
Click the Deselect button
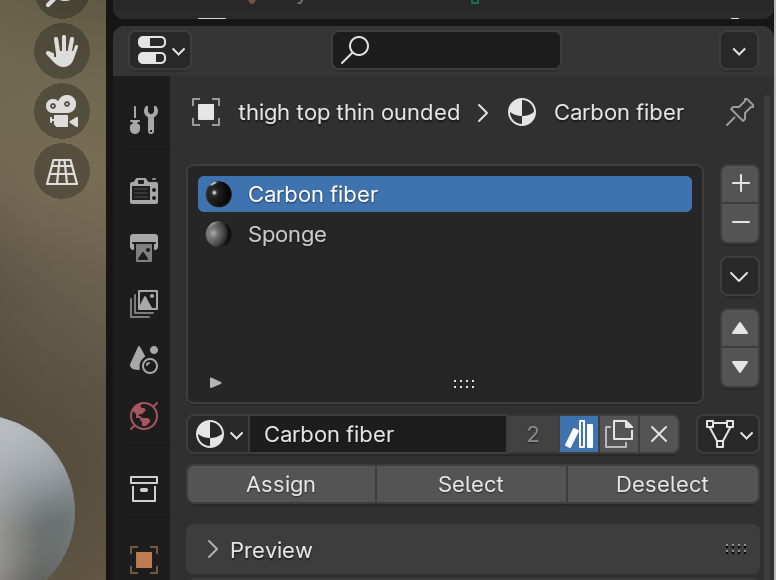[x=663, y=484]
